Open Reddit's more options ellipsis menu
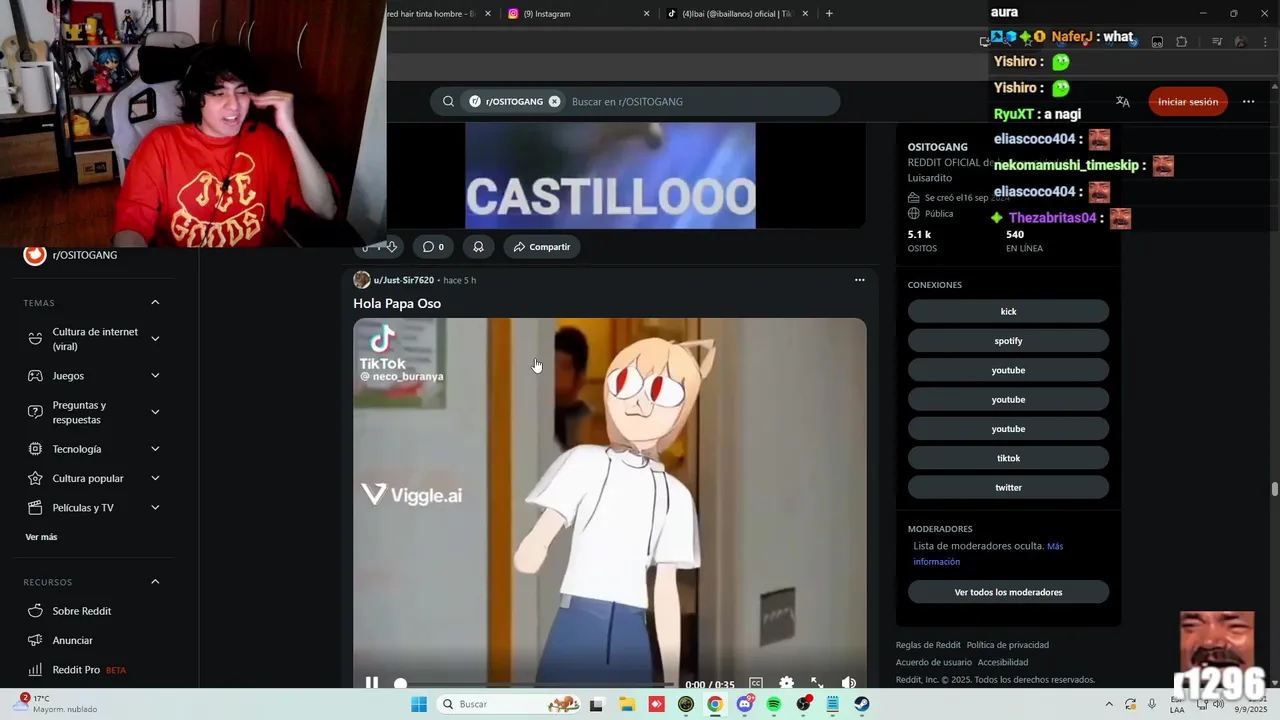Screen dimensions: 1280x720 [1248, 101]
